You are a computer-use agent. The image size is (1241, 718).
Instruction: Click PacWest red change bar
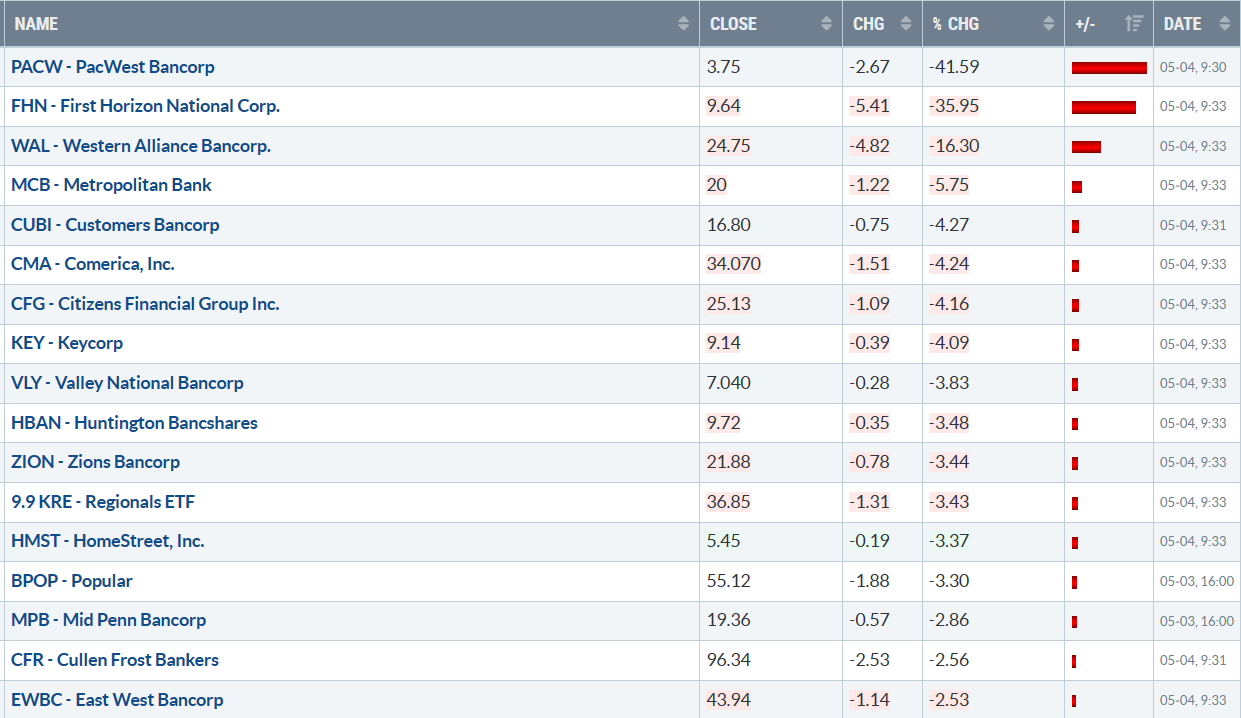(1109, 68)
